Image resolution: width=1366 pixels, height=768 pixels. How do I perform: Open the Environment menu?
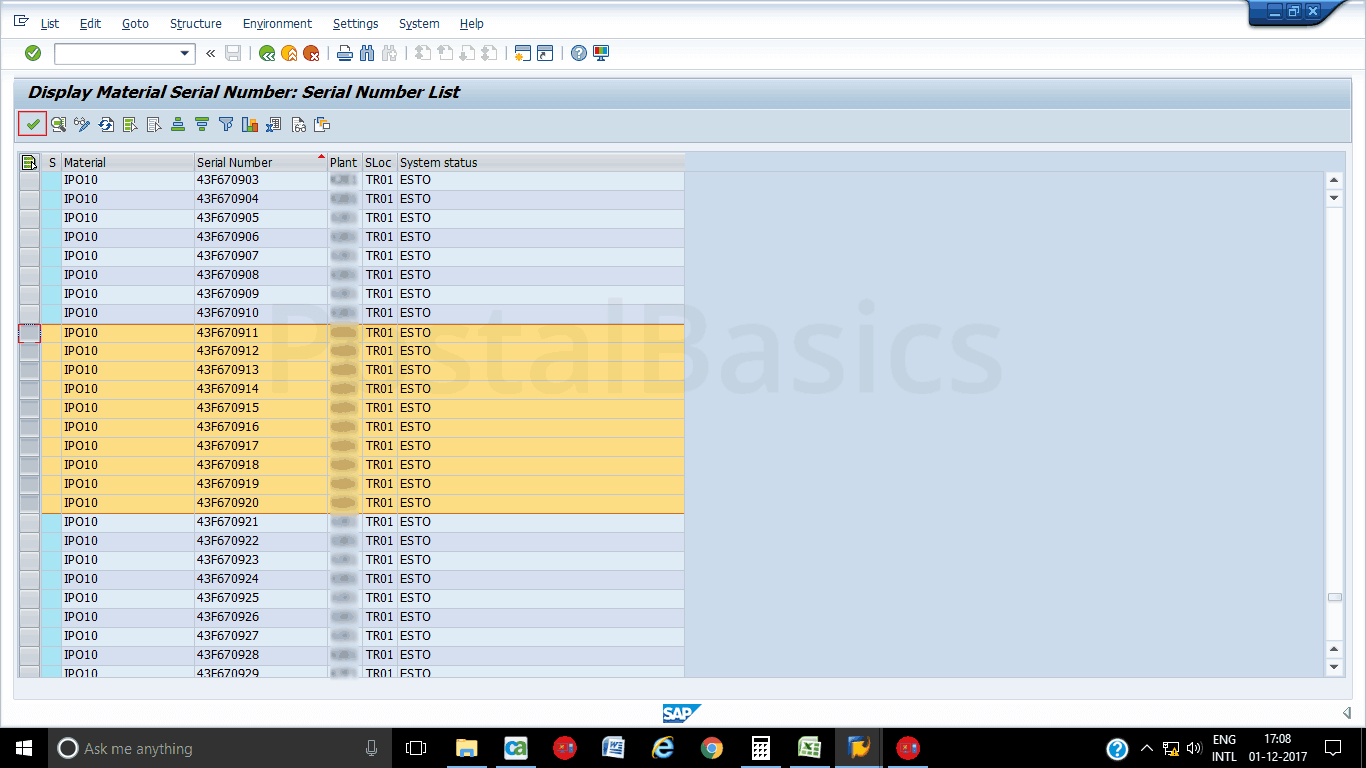coord(277,23)
